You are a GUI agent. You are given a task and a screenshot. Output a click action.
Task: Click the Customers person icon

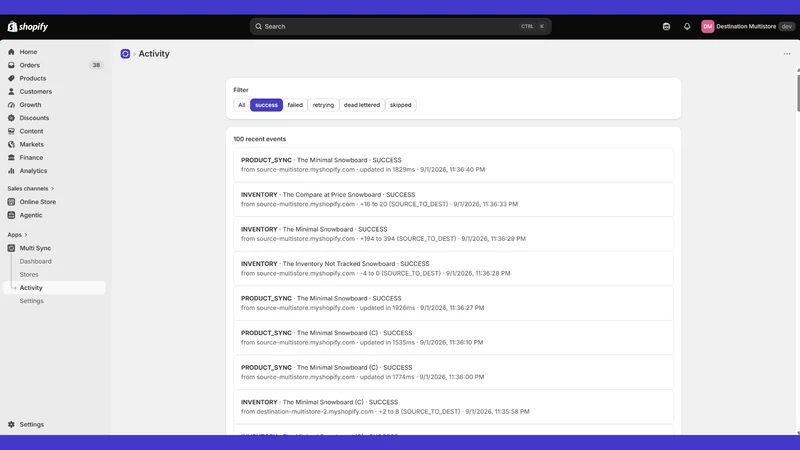click(11, 91)
